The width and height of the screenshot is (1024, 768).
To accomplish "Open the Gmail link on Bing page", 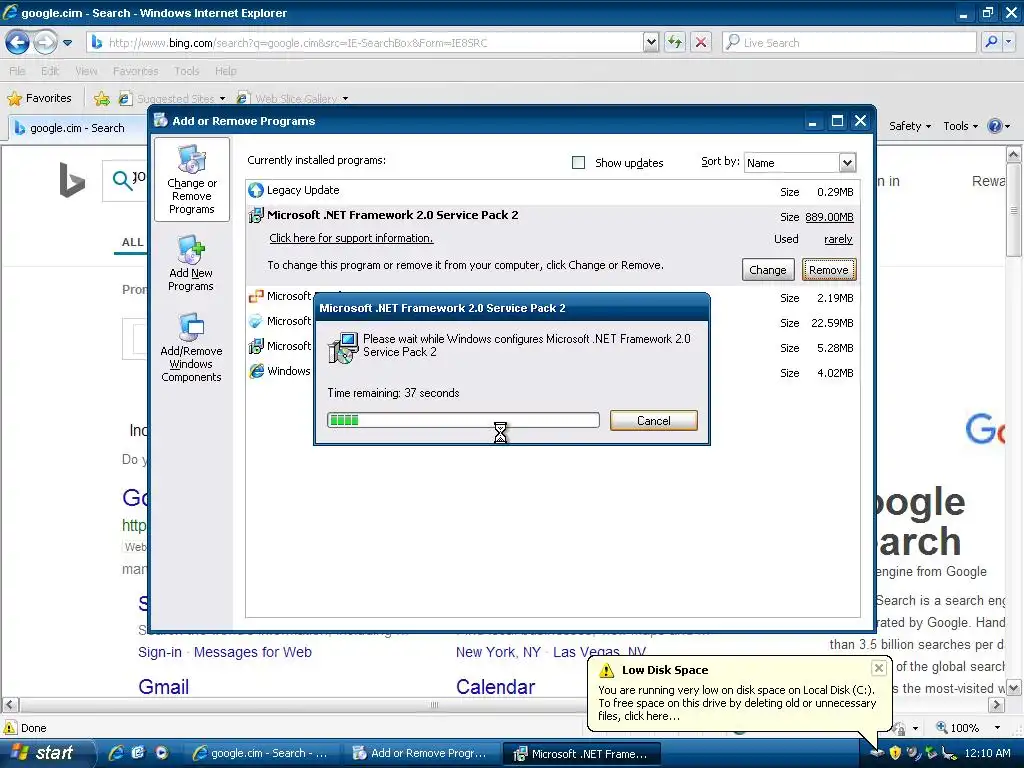I will pos(163,686).
